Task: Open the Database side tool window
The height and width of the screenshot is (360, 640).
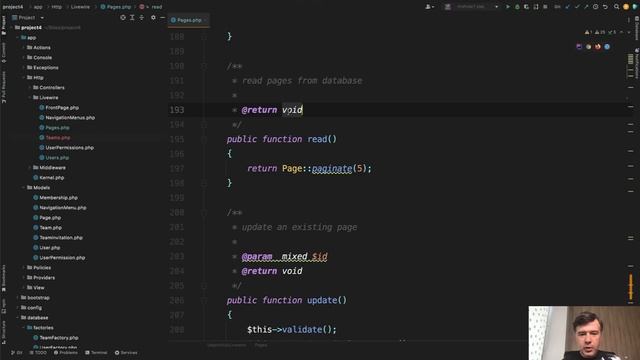Action: pos(637,29)
